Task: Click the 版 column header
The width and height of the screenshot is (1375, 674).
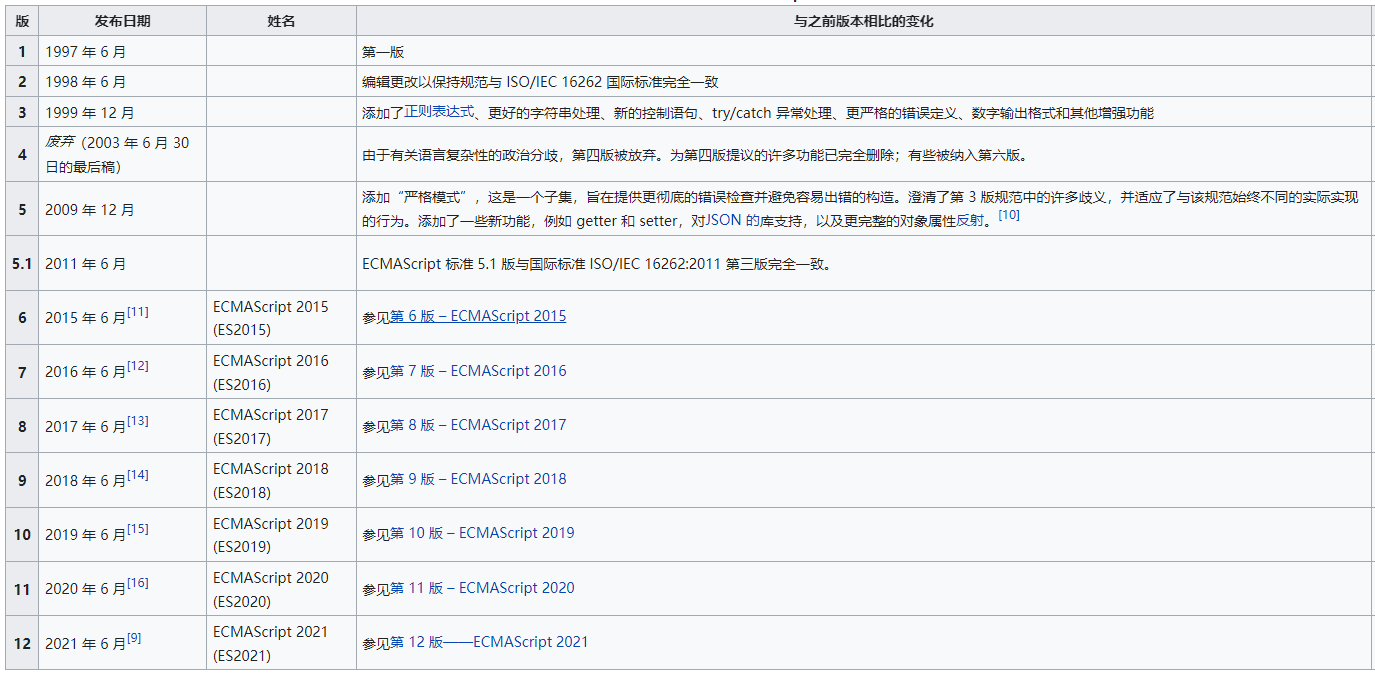Action: 22,21
